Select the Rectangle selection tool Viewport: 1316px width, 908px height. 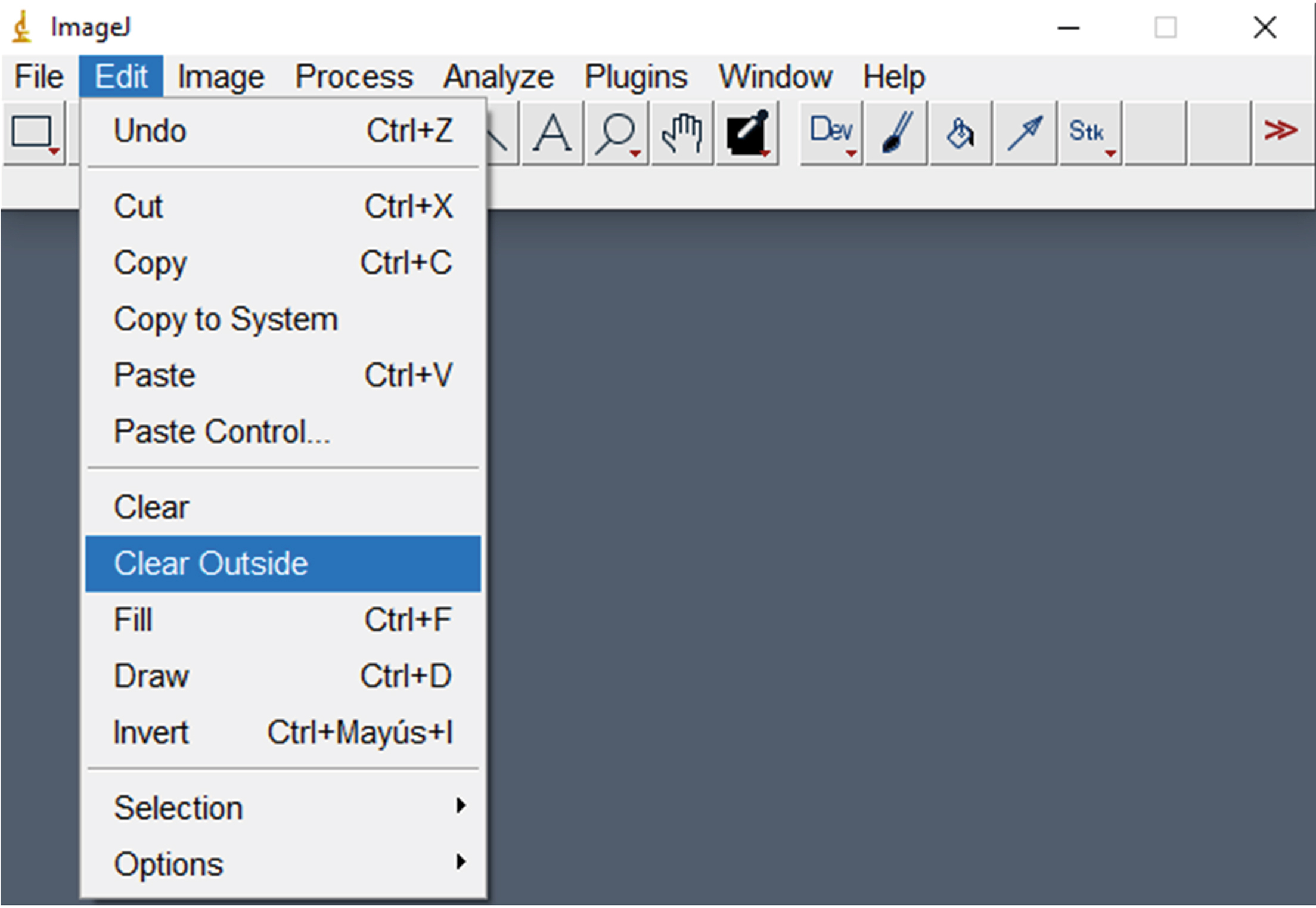click(33, 132)
